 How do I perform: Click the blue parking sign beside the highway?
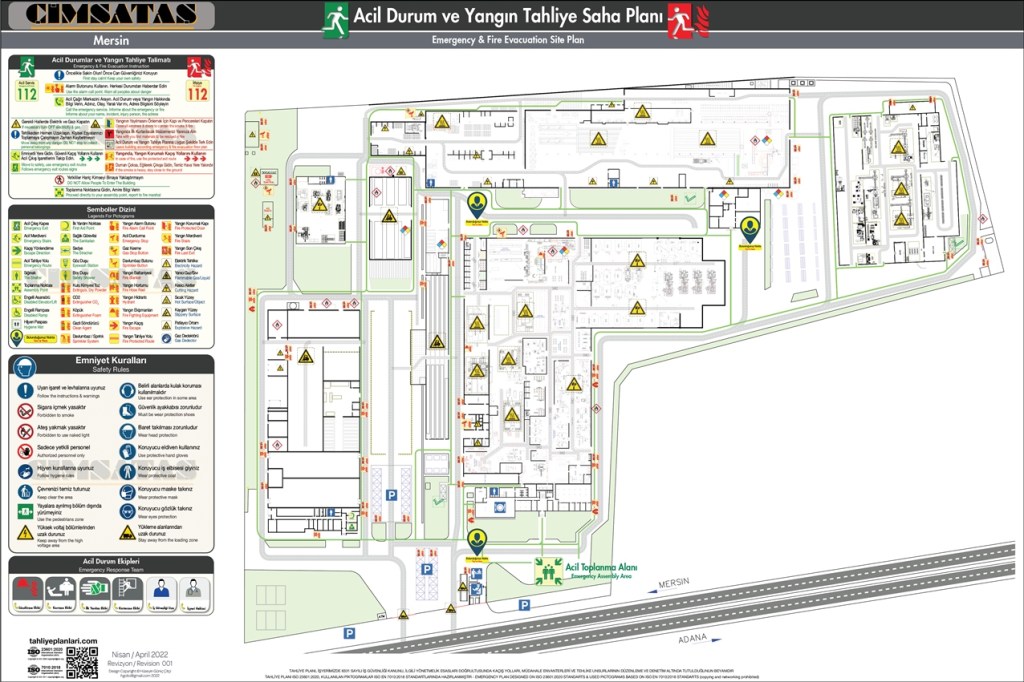pos(350,633)
